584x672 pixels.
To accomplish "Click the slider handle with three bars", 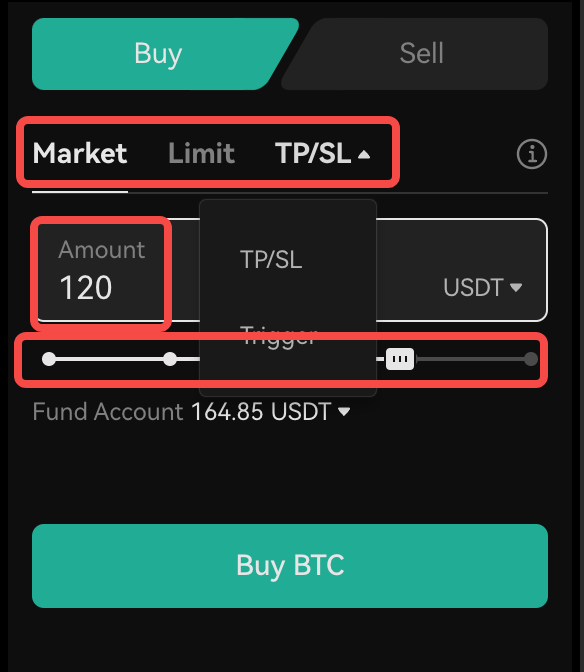I will tap(400, 359).
